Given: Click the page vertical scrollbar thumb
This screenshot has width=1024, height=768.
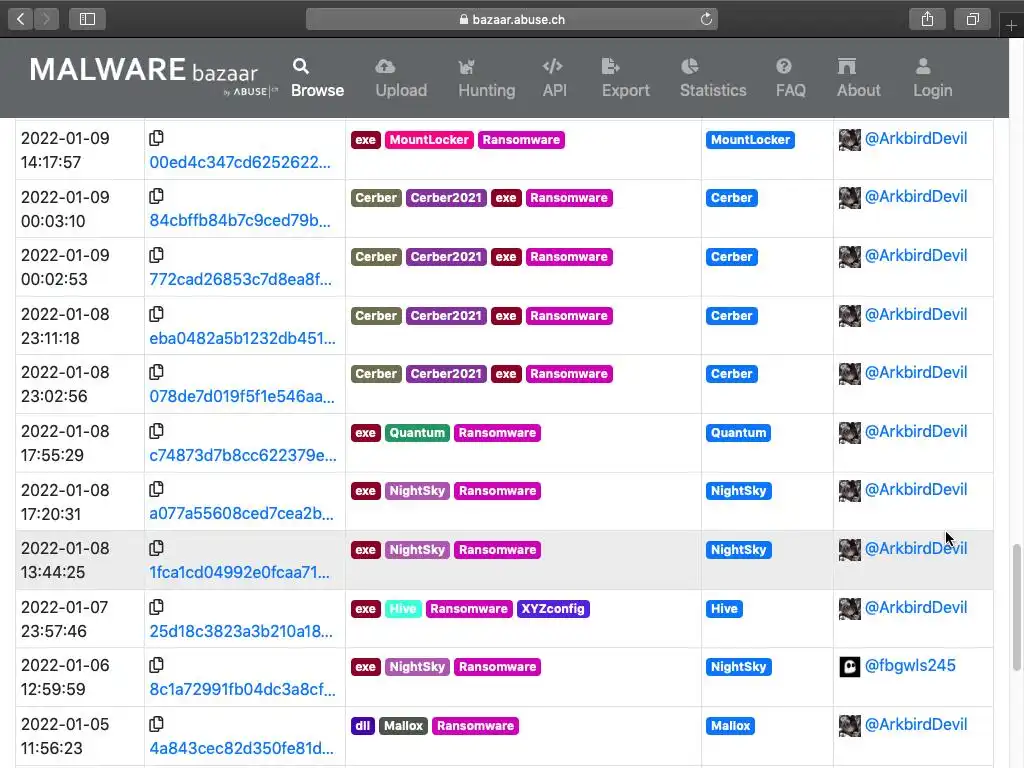Looking at the screenshot, I should click(x=1017, y=607).
